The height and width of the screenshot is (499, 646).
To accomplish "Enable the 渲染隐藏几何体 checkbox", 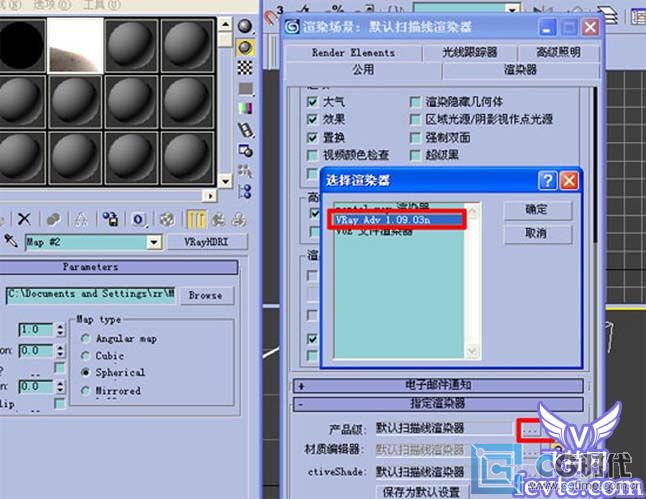I will click(x=415, y=102).
